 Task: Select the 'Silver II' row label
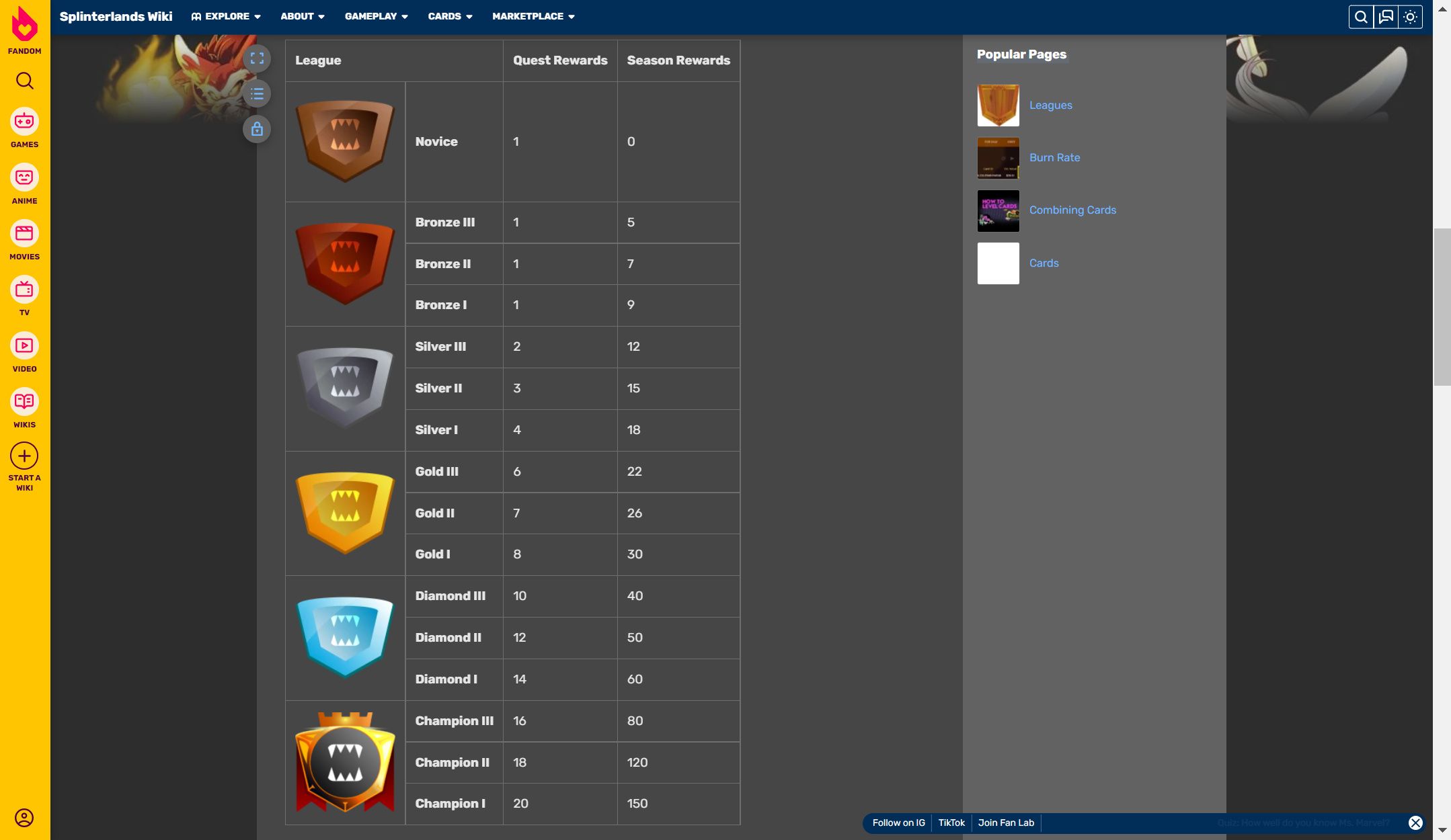(x=438, y=388)
